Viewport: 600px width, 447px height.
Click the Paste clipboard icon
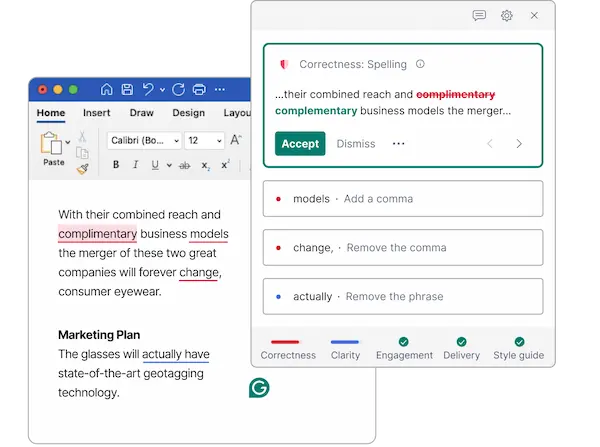[51, 143]
